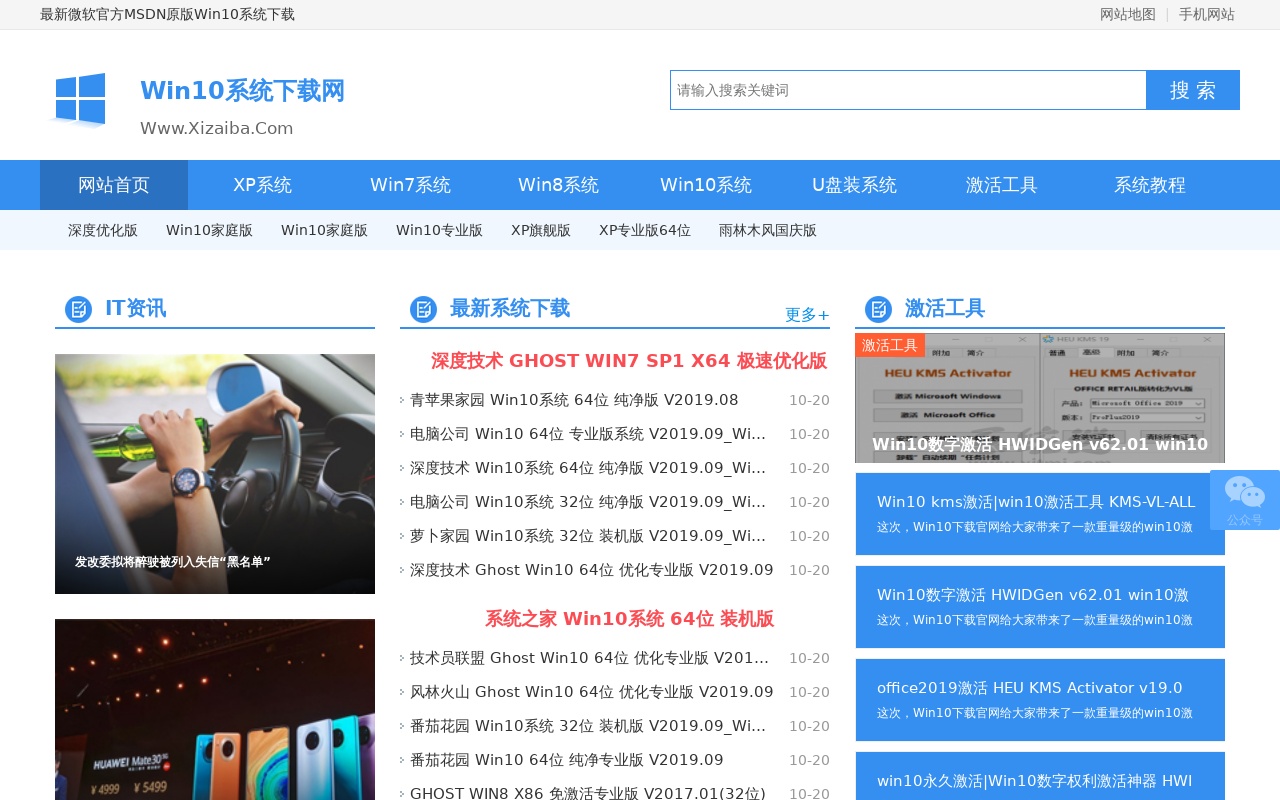Open the Win7系统 nav tab
Viewport: 1280px width, 800px height.
point(410,185)
